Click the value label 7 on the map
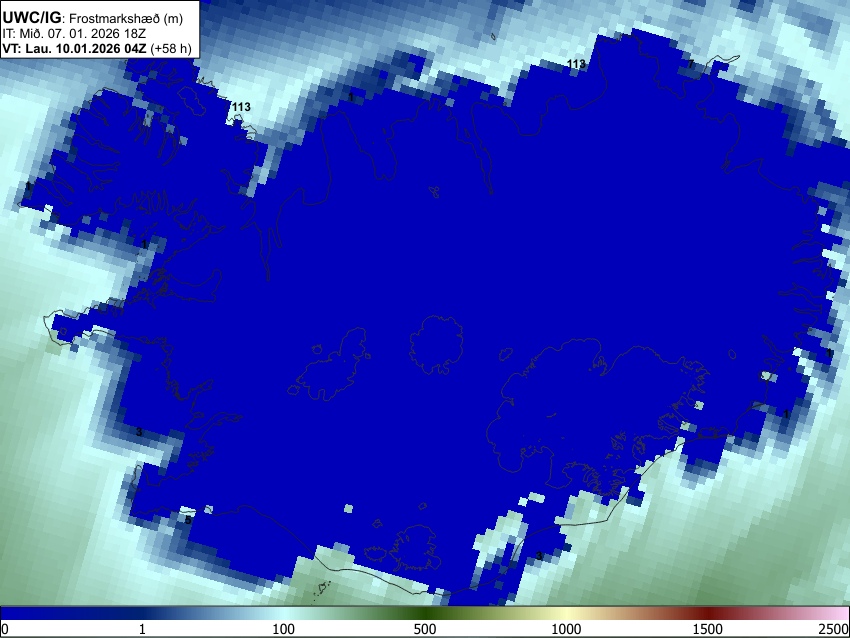Screen dimensions: 850x638 coord(691,64)
